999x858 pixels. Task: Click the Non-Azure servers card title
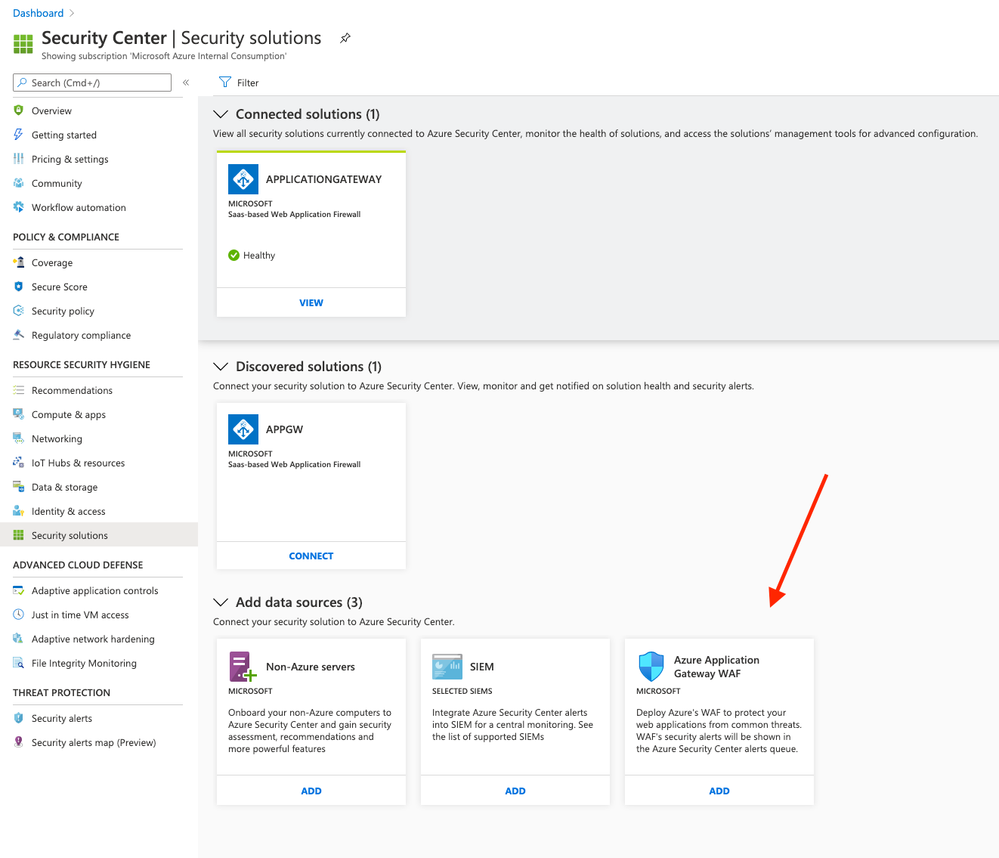coord(310,666)
